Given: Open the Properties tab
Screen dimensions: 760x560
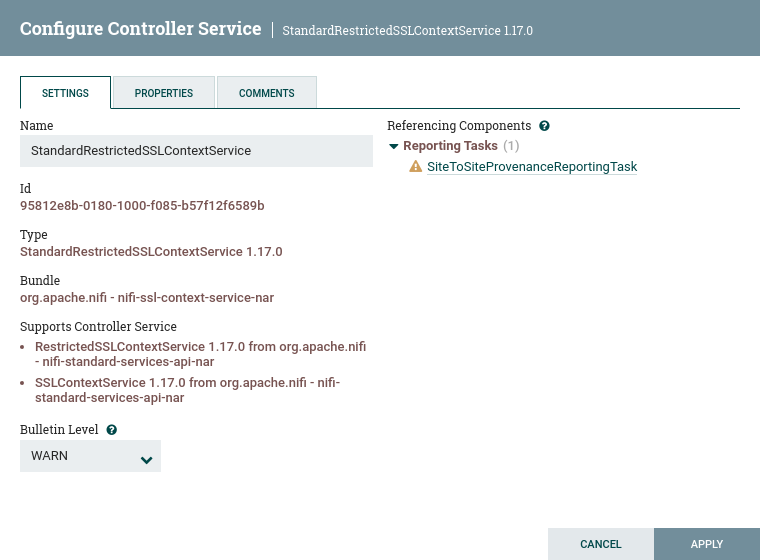Looking at the screenshot, I should [163, 93].
